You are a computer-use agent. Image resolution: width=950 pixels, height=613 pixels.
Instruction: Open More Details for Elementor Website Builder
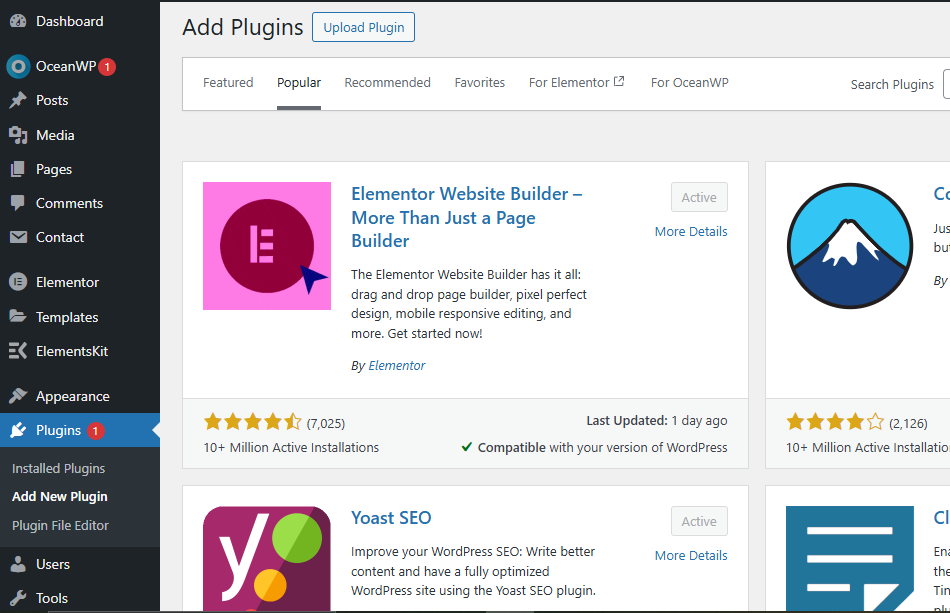691,232
